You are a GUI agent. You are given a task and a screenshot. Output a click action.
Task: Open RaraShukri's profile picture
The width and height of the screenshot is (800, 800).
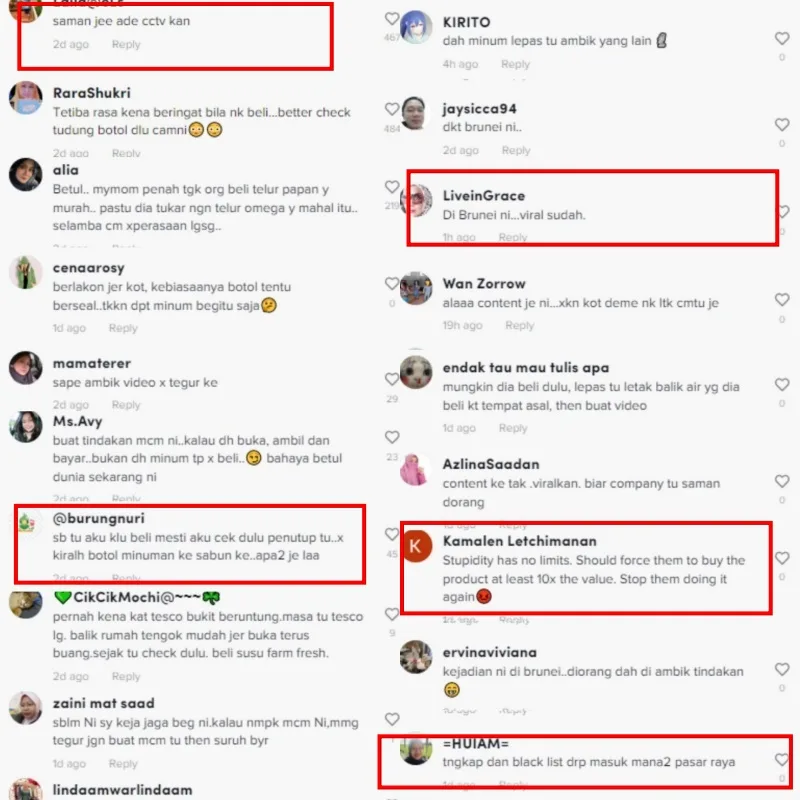tap(26, 97)
